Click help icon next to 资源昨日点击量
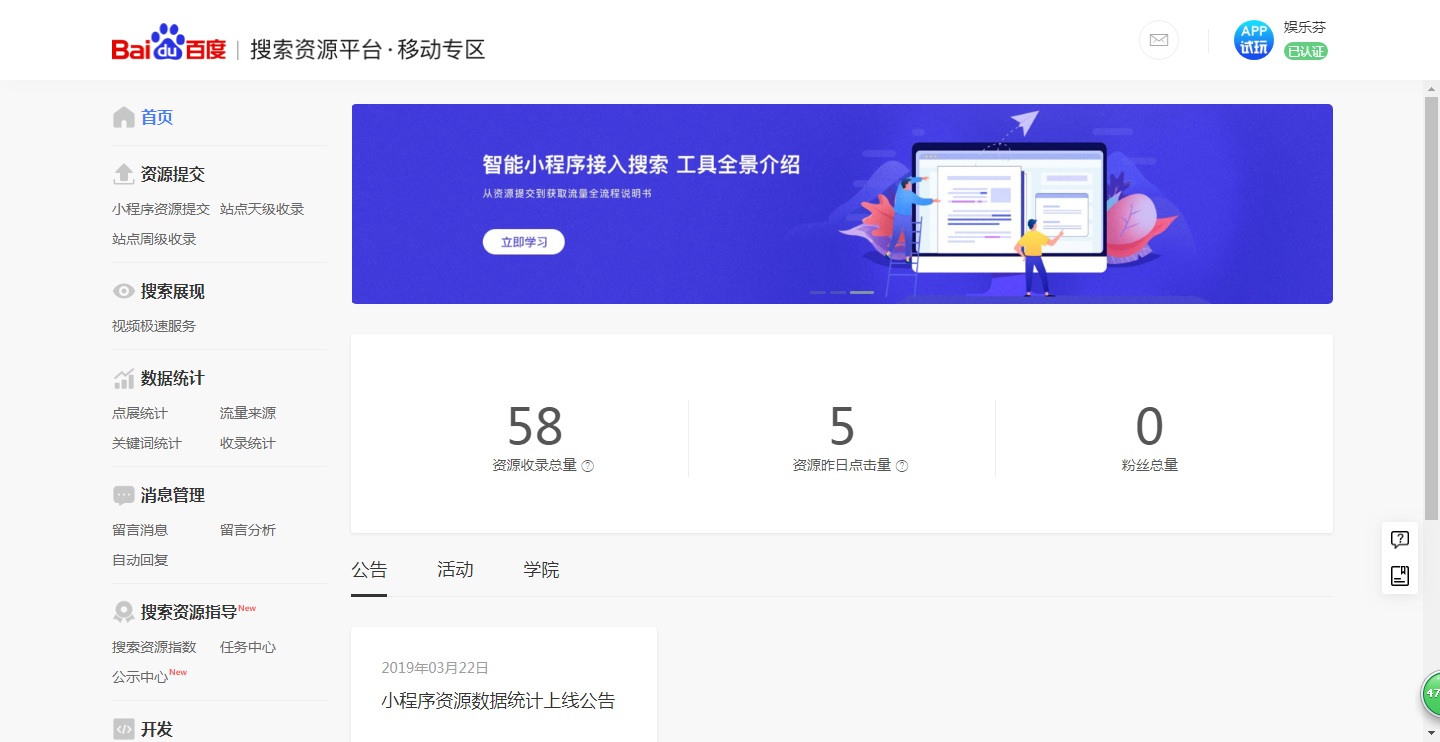 click(902, 466)
